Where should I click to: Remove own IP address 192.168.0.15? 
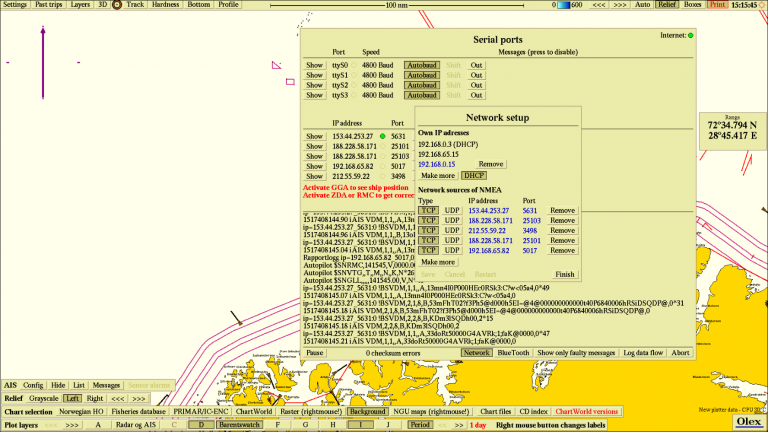pyautogui.click(x=491, y=164)
